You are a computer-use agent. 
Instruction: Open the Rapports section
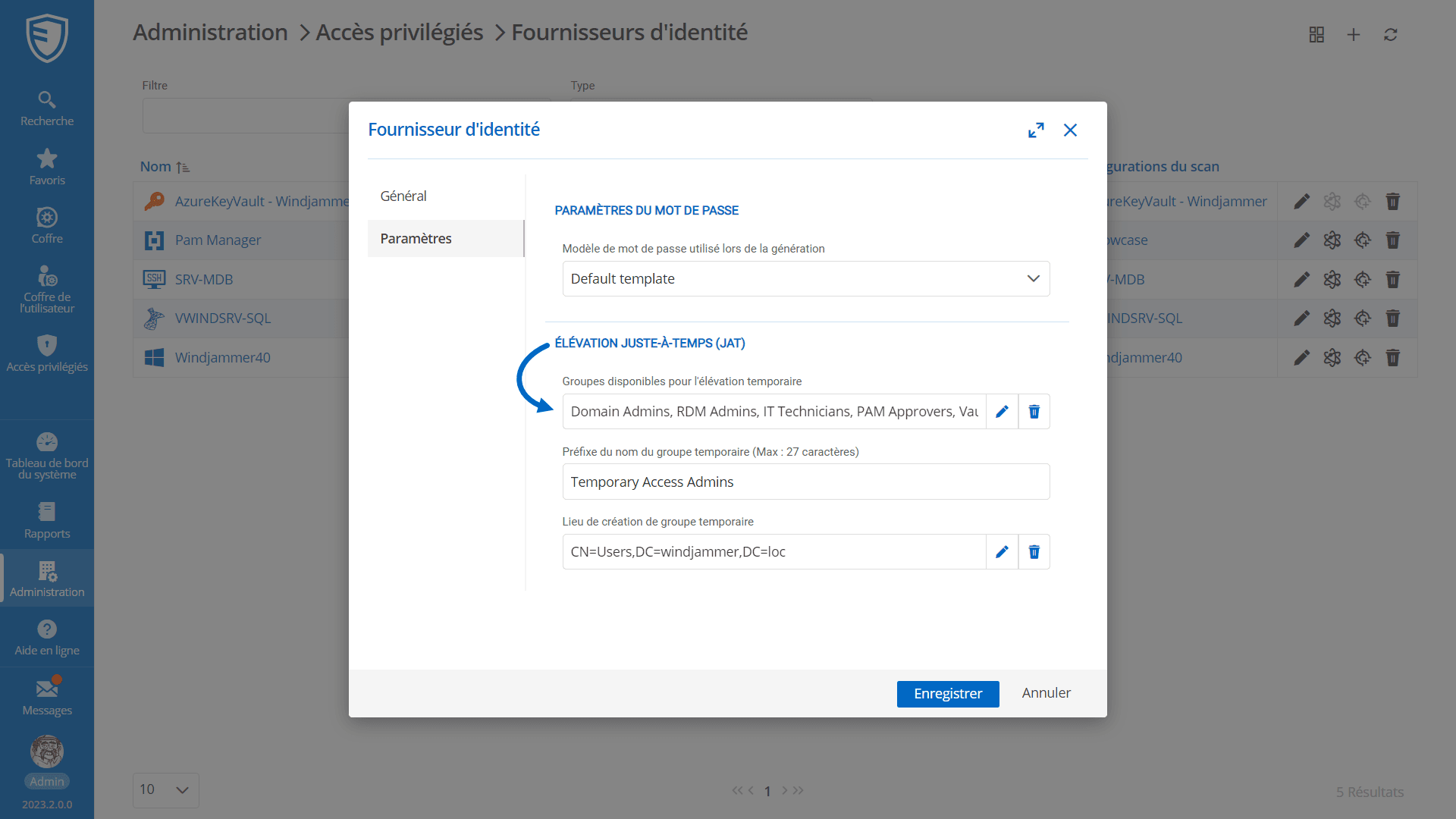pos(47,521)
